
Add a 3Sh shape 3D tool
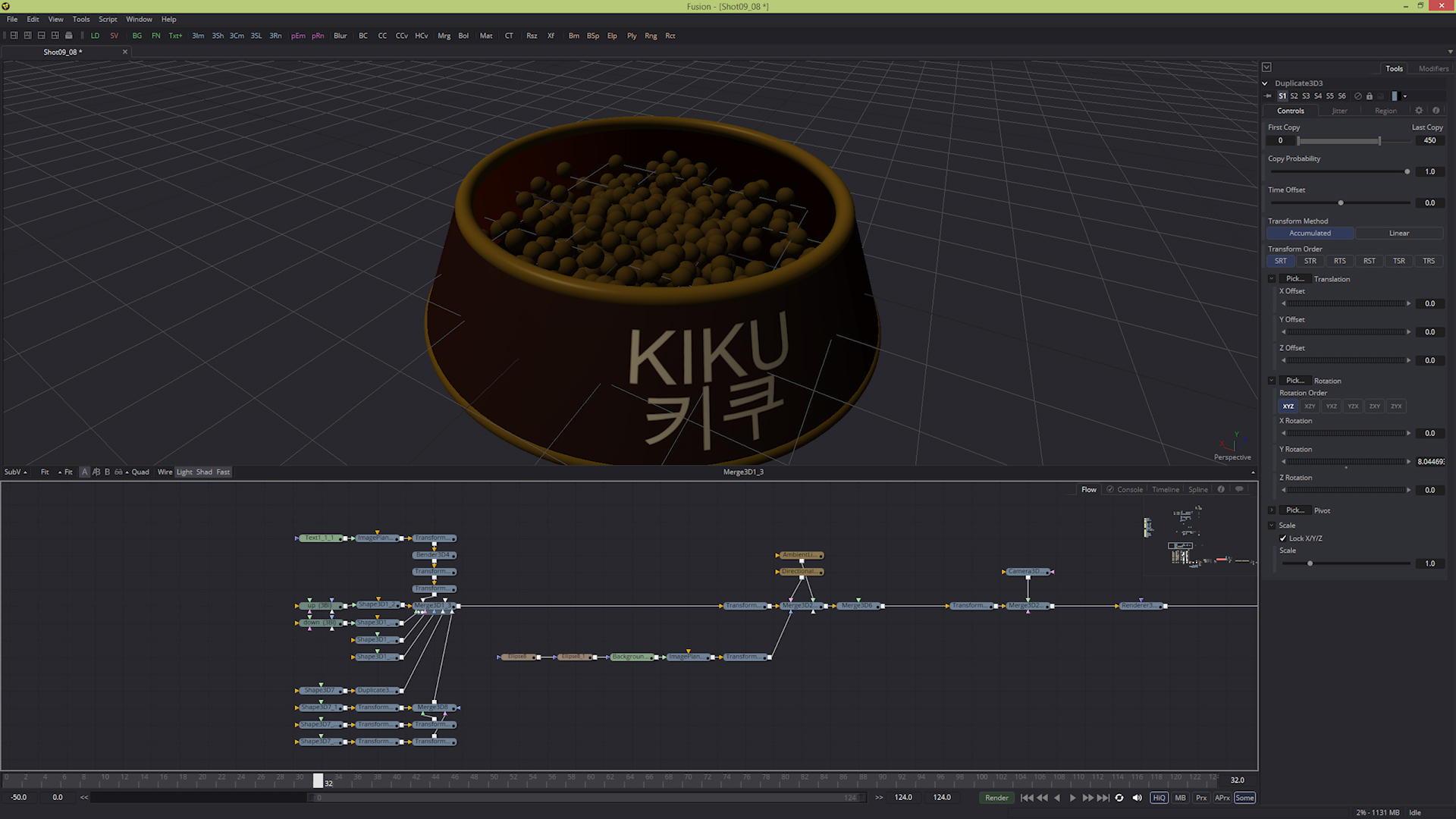point(218,36)
